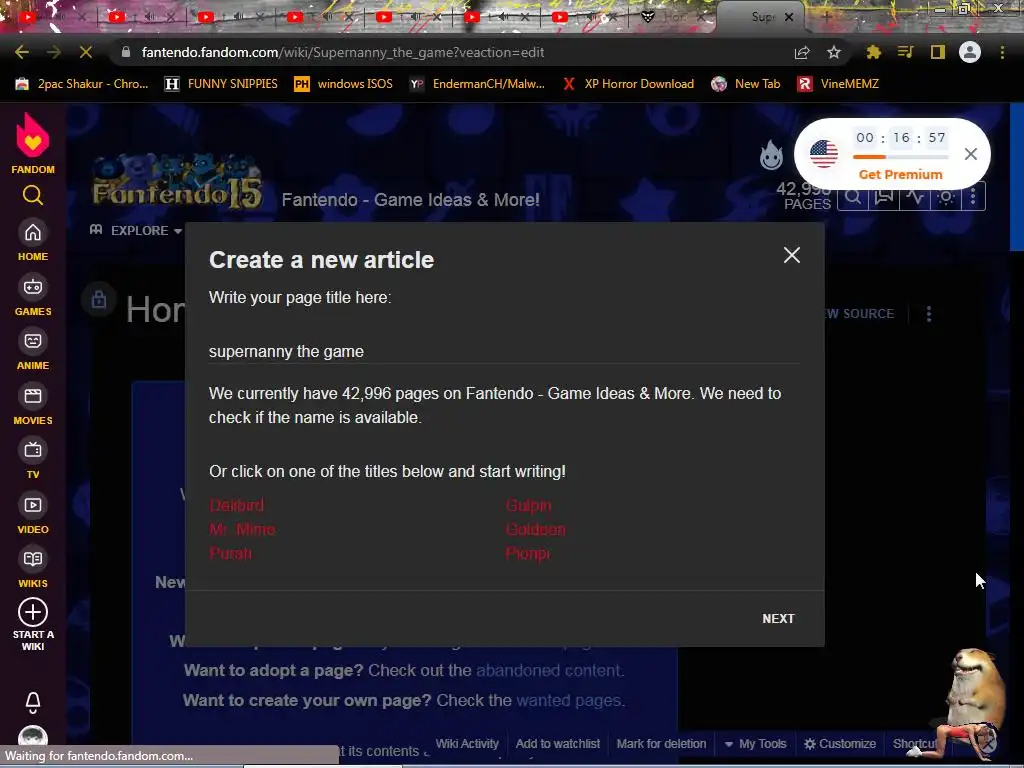Viewport: 1024px width, 768px height.
Task: Toggle the browser side panel icon
Action: 938,52
